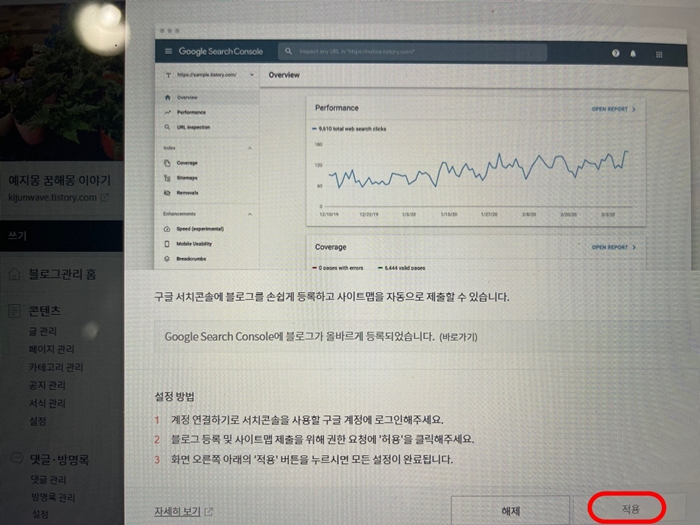Open the kijunwave.tistory.com blog link
The image size is (700, 525).
pyautogui.click(x=52, y=197)
